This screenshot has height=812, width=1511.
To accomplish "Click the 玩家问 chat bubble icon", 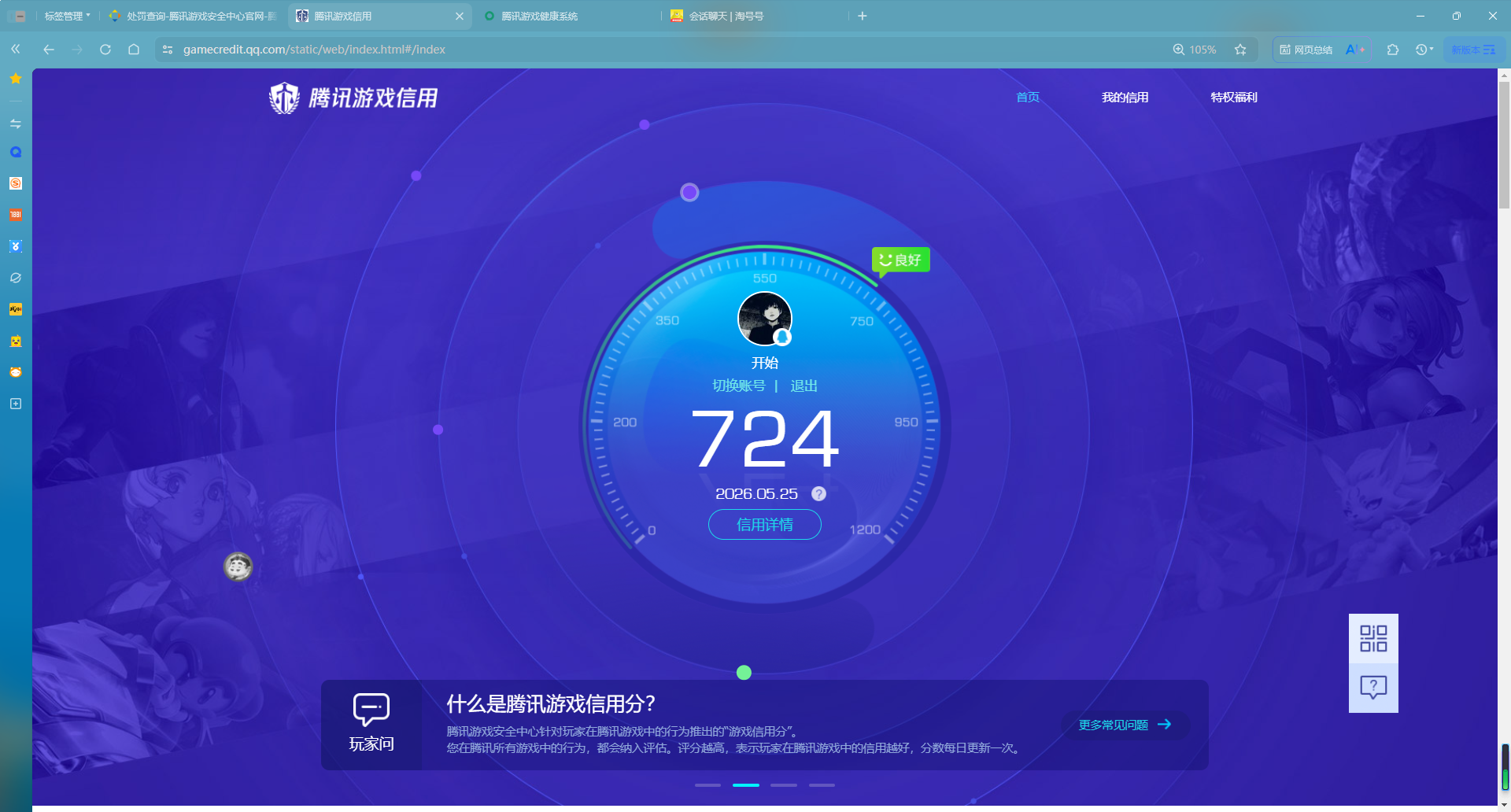I will point(371,709).
